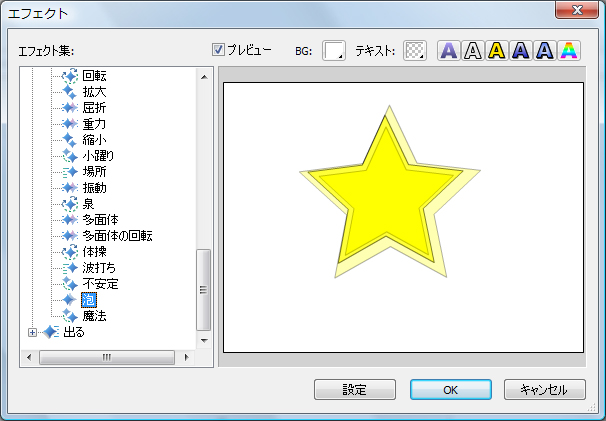Click the icon beside 泡

coord(70,300)
